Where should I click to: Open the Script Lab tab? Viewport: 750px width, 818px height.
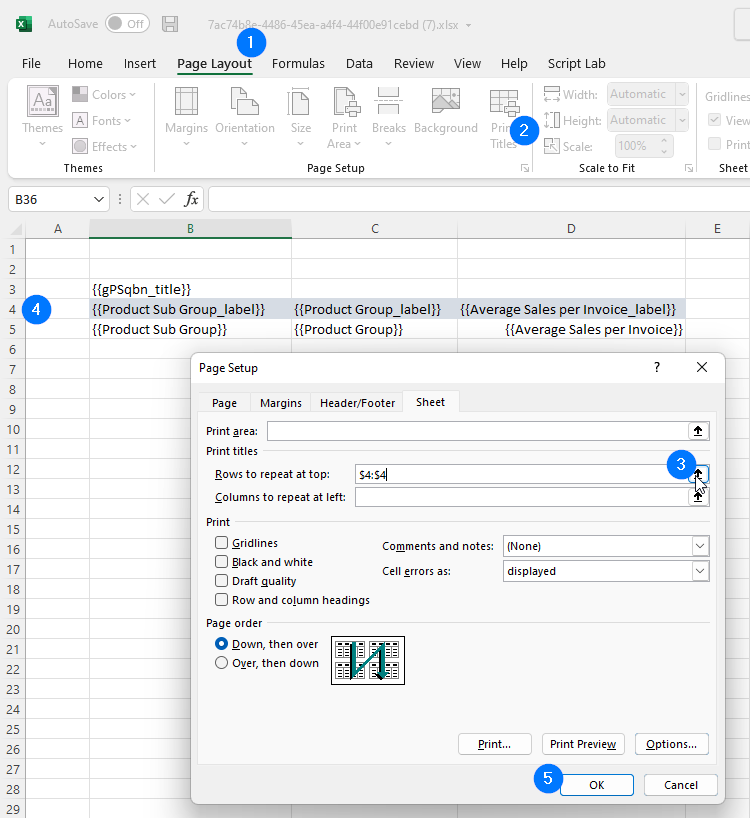(576, 64)
